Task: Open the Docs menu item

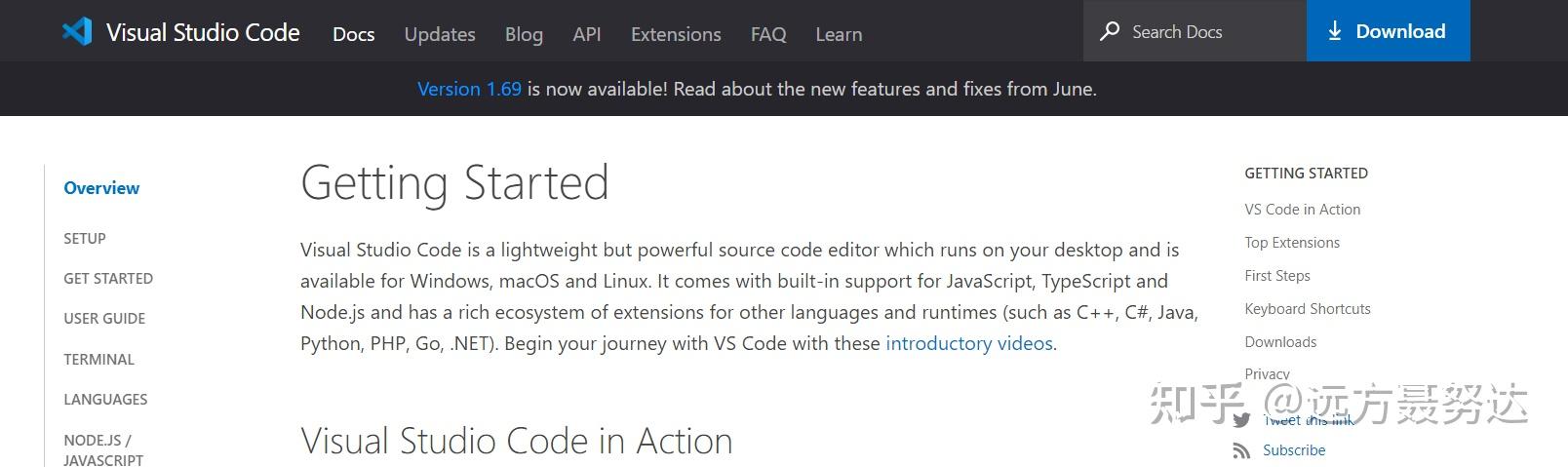Action: [353, 34]
